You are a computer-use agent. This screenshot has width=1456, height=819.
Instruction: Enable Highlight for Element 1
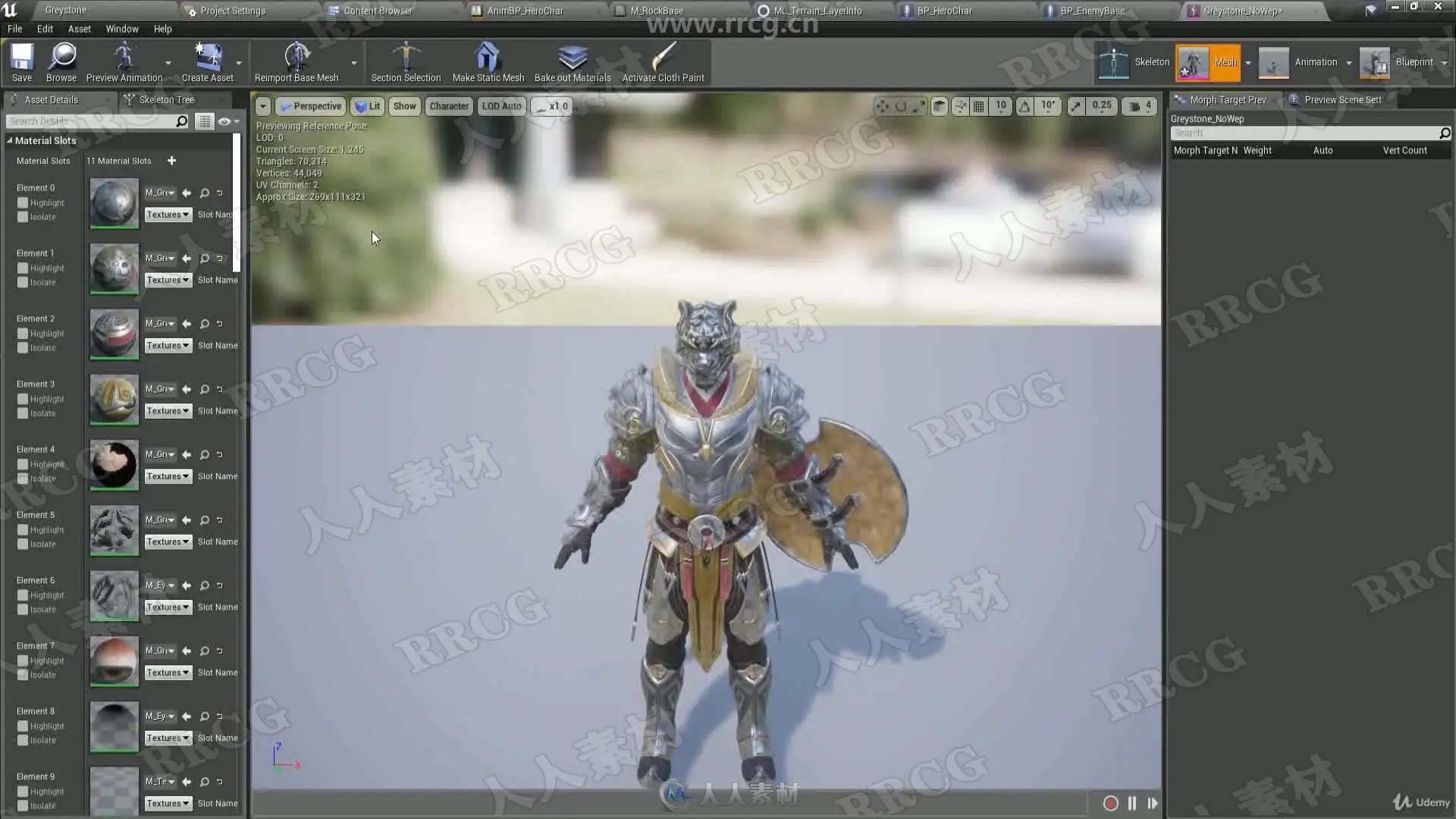23,268
